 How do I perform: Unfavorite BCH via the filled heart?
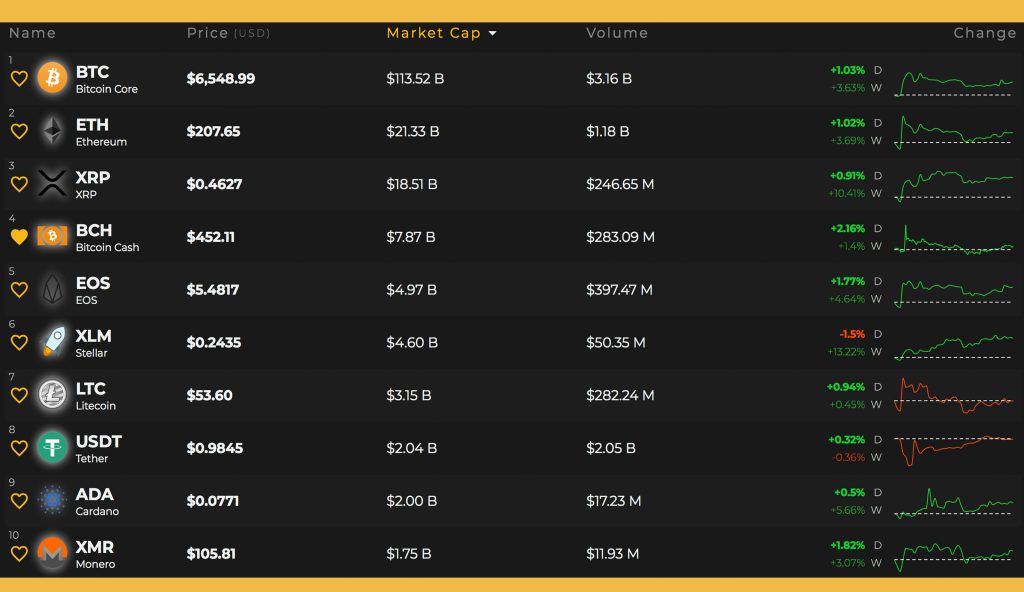pyautogui.click(x=19, y=237)
